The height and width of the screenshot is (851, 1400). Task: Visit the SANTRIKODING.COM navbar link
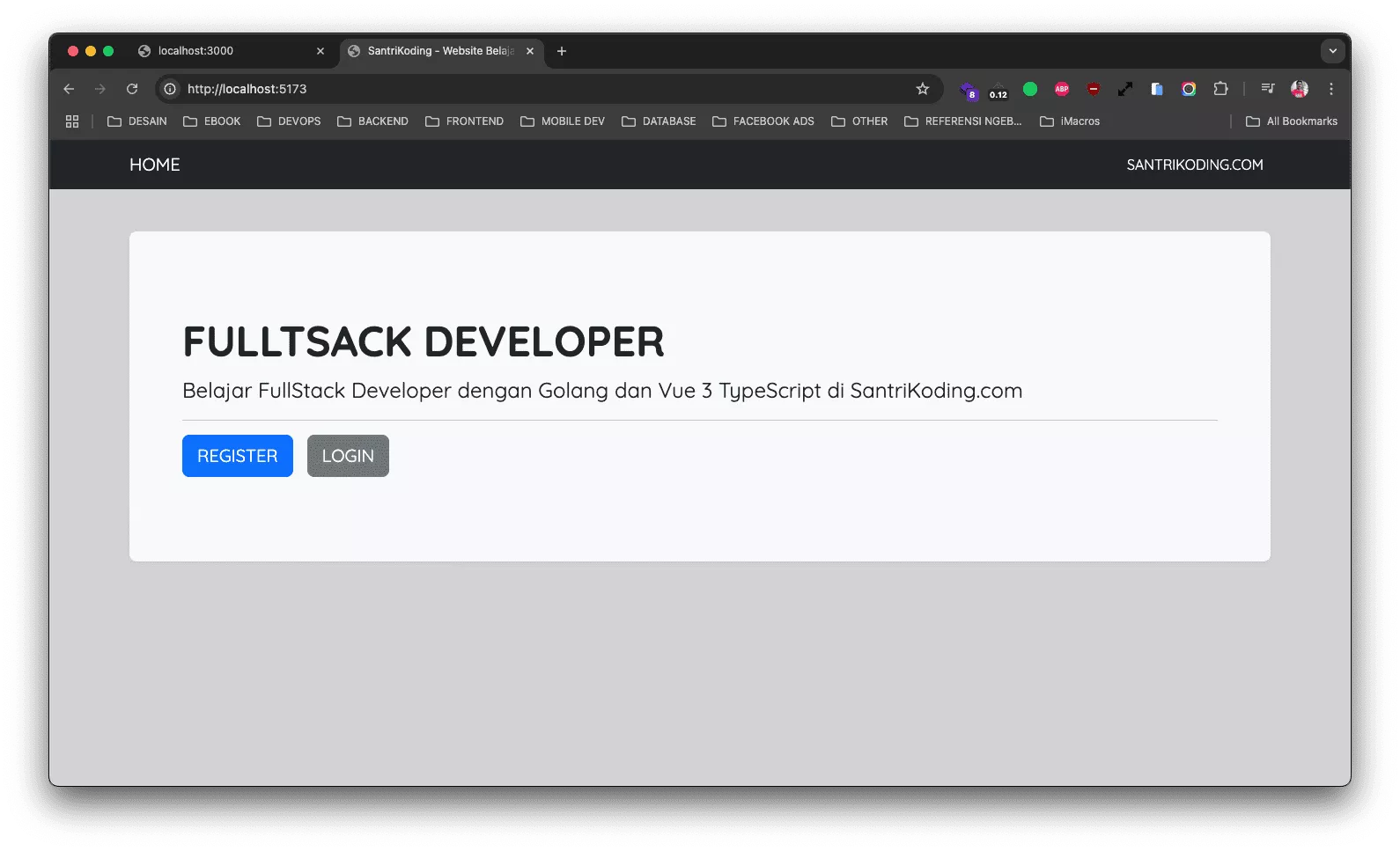1195,165
